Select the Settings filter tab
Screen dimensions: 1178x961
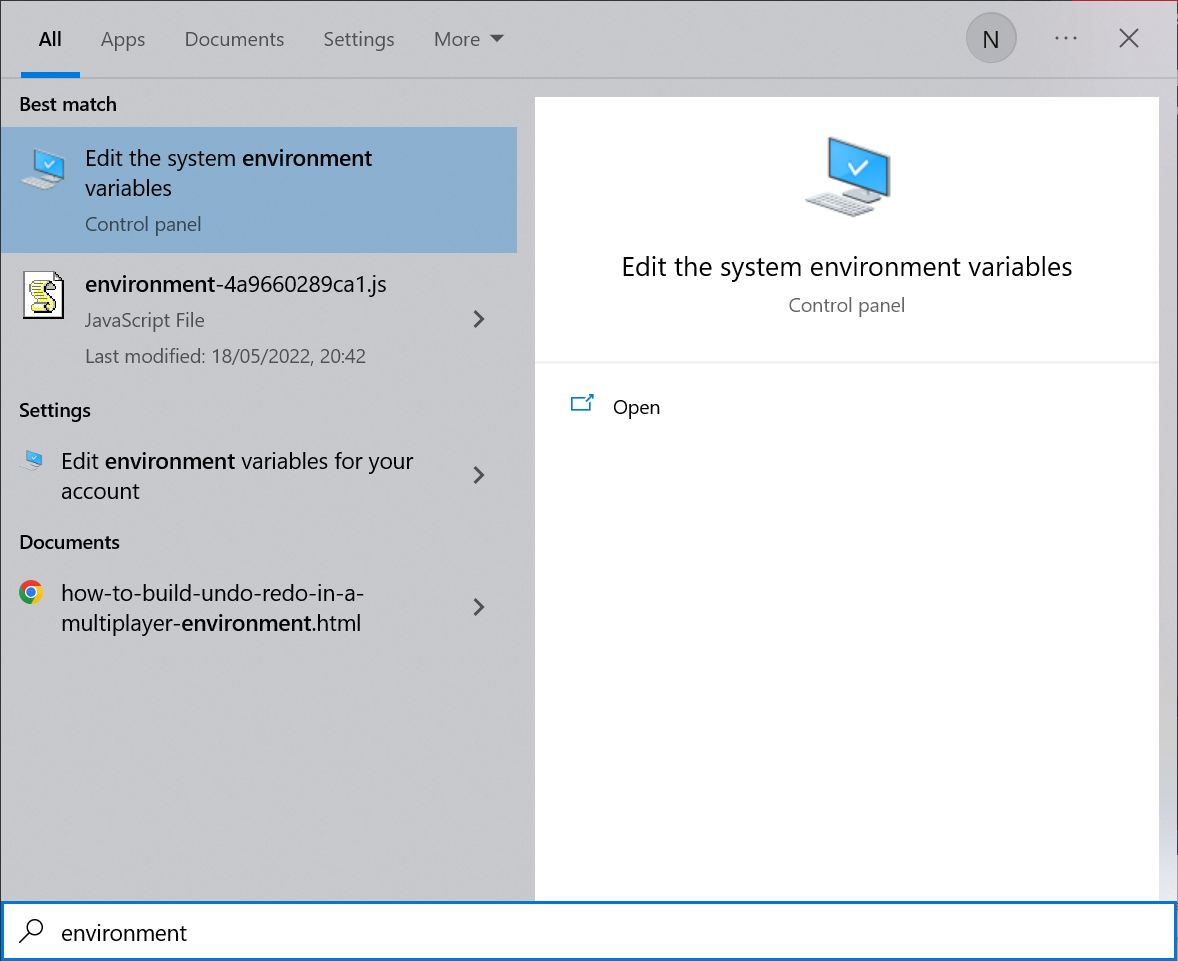358,39
